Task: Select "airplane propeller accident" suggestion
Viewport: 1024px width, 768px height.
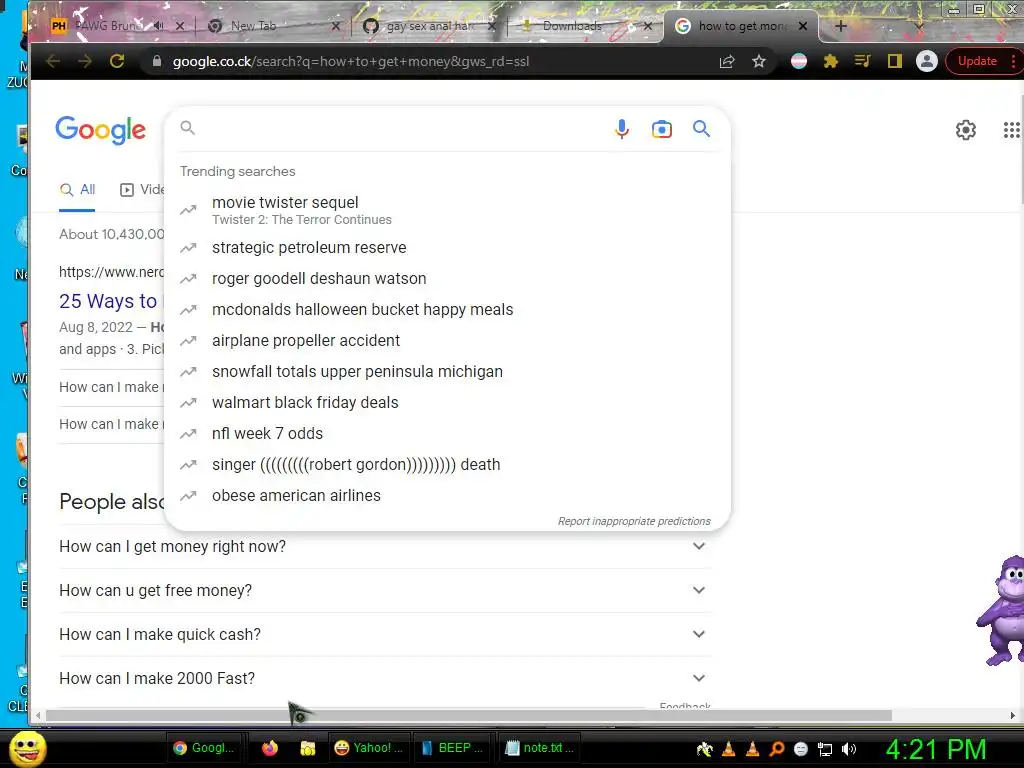Action: (447, 340)
